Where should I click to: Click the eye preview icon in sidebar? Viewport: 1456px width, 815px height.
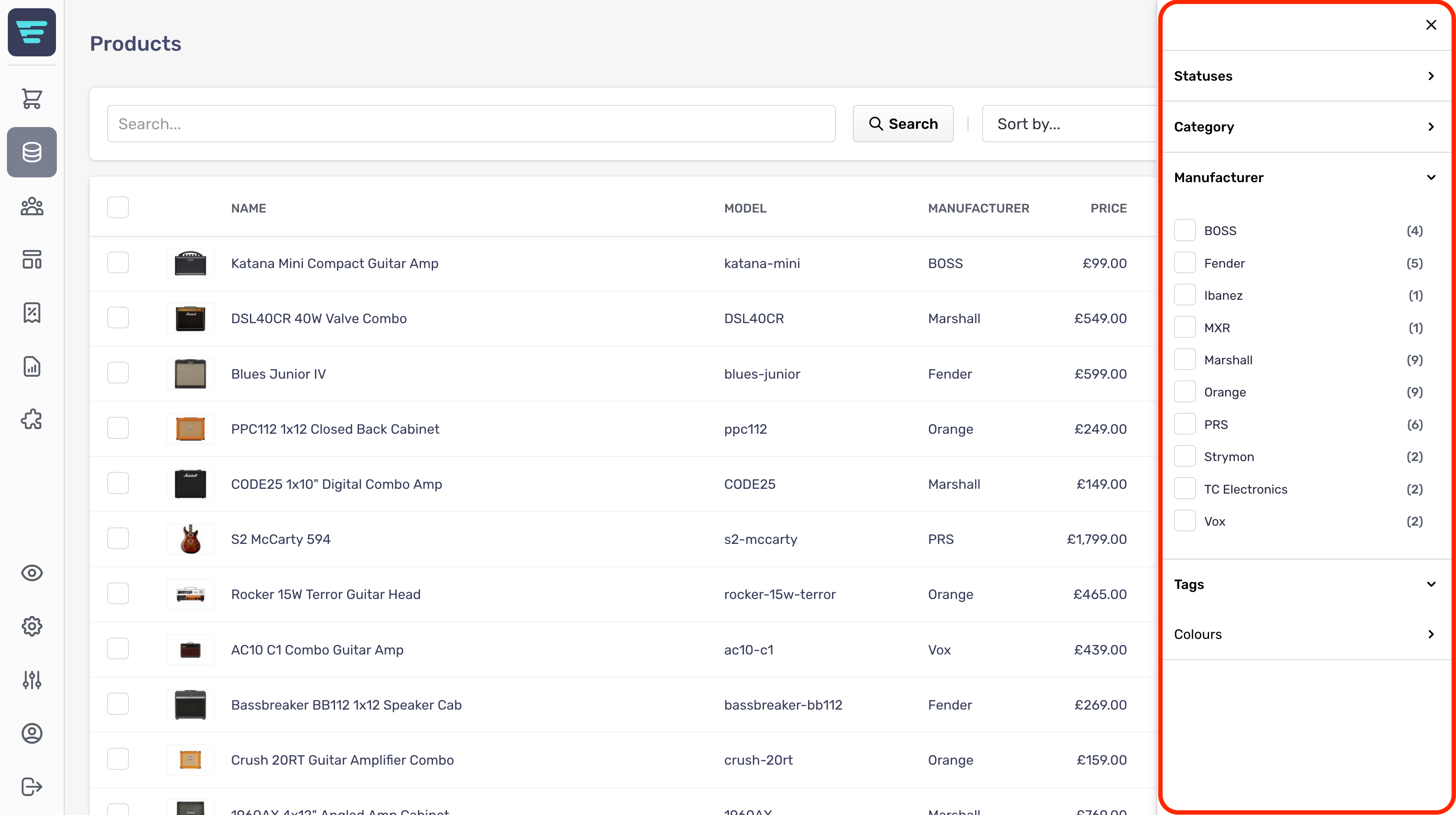click(32, 573)
